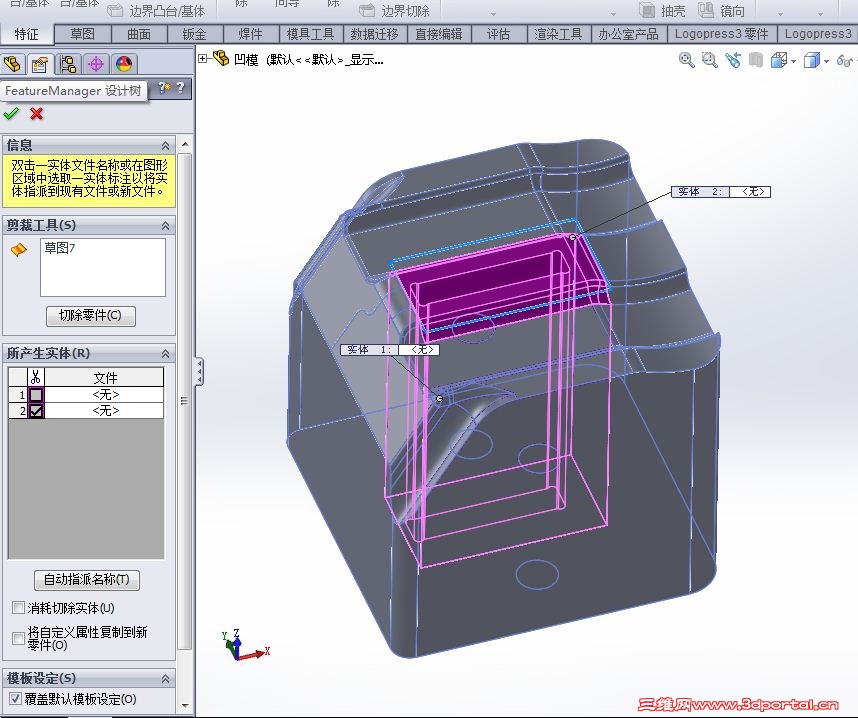Open the Logopress3 零件 tab
The image size is (858, 718).
(721, 34)
